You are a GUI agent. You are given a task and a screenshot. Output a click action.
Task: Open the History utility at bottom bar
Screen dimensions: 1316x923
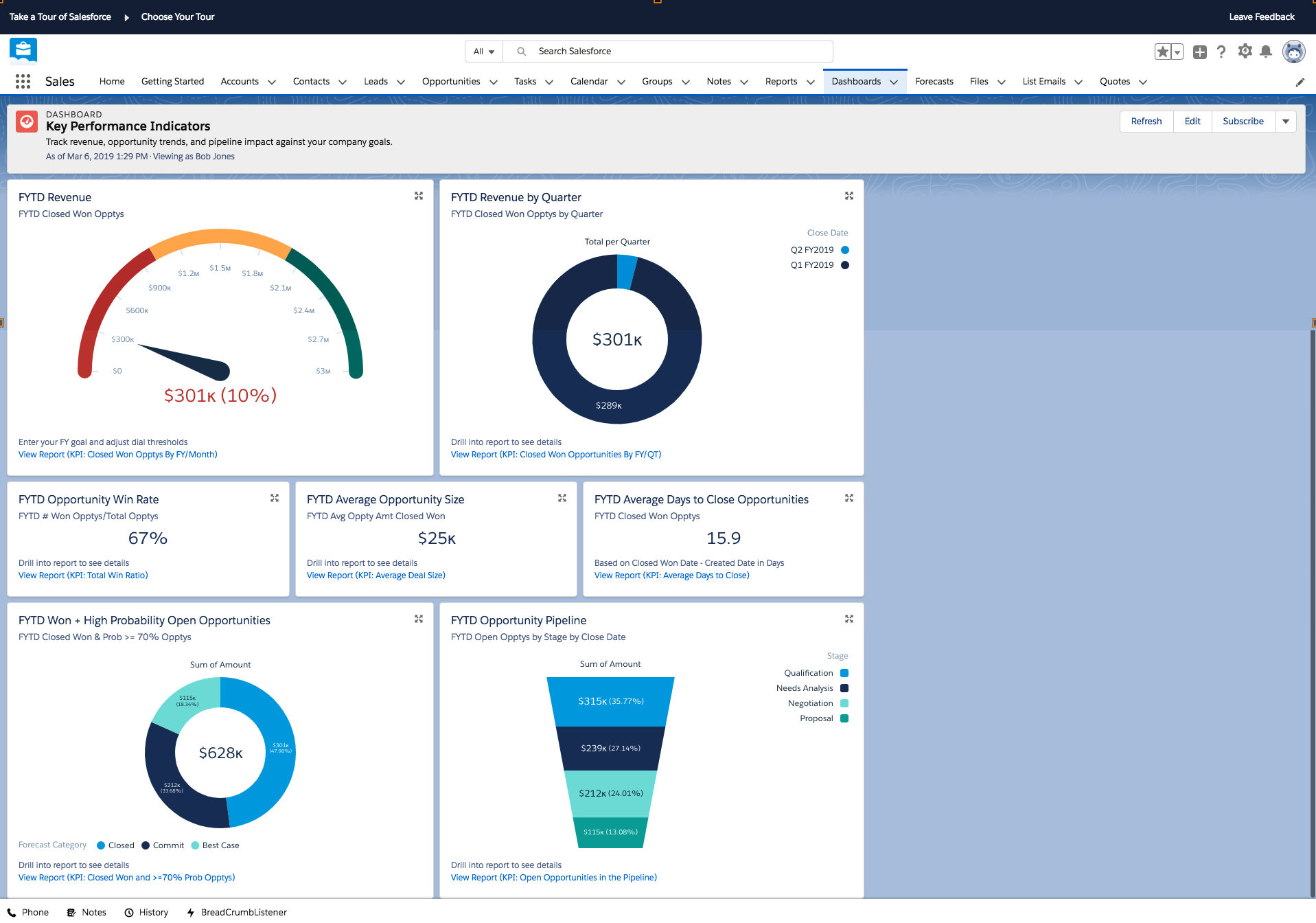[146, 912]
